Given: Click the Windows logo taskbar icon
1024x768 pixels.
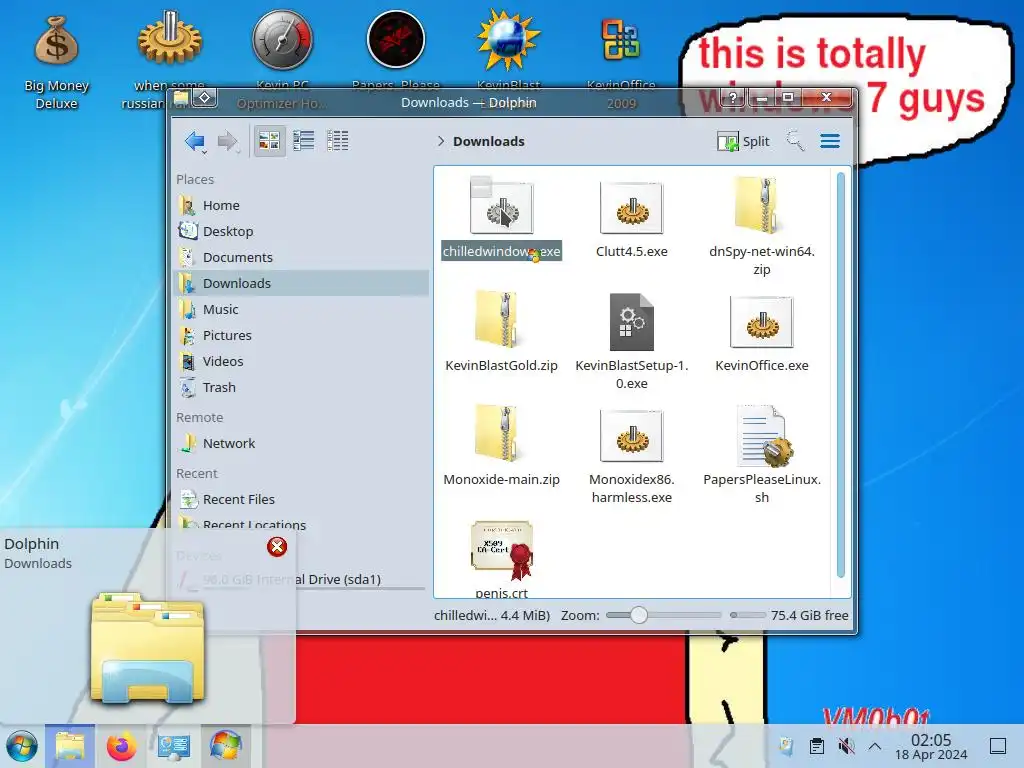Looking at the screenshot, I should pyautogui.click(x=225, y=746).
